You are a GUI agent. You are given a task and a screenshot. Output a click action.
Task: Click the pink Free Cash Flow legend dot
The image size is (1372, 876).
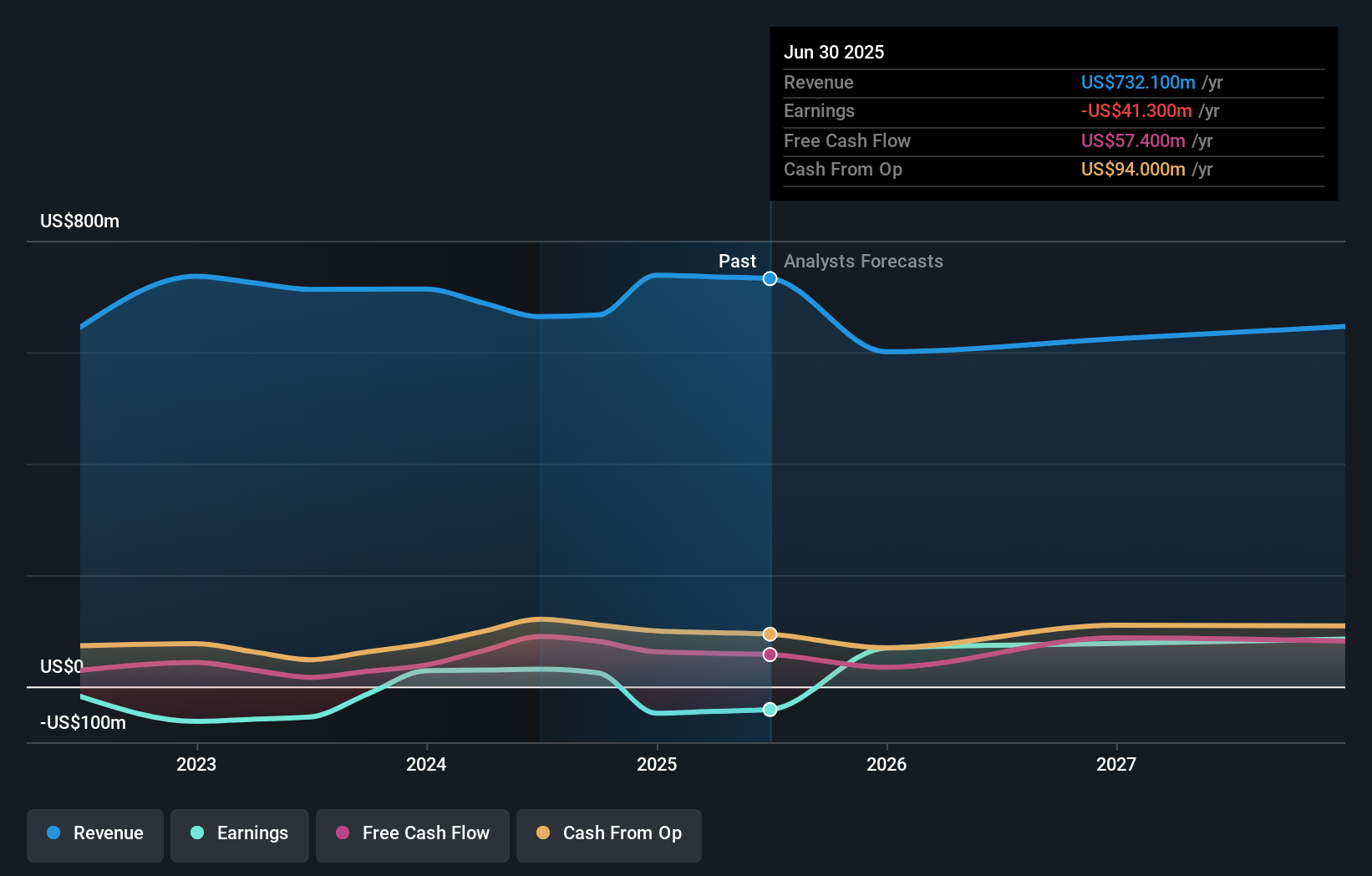341,833
